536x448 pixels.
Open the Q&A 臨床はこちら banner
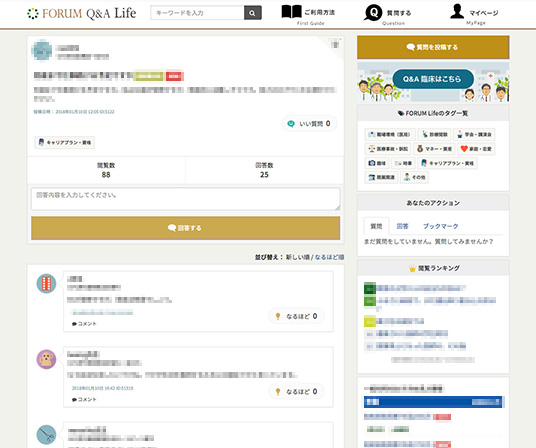[x=433, y=82]
